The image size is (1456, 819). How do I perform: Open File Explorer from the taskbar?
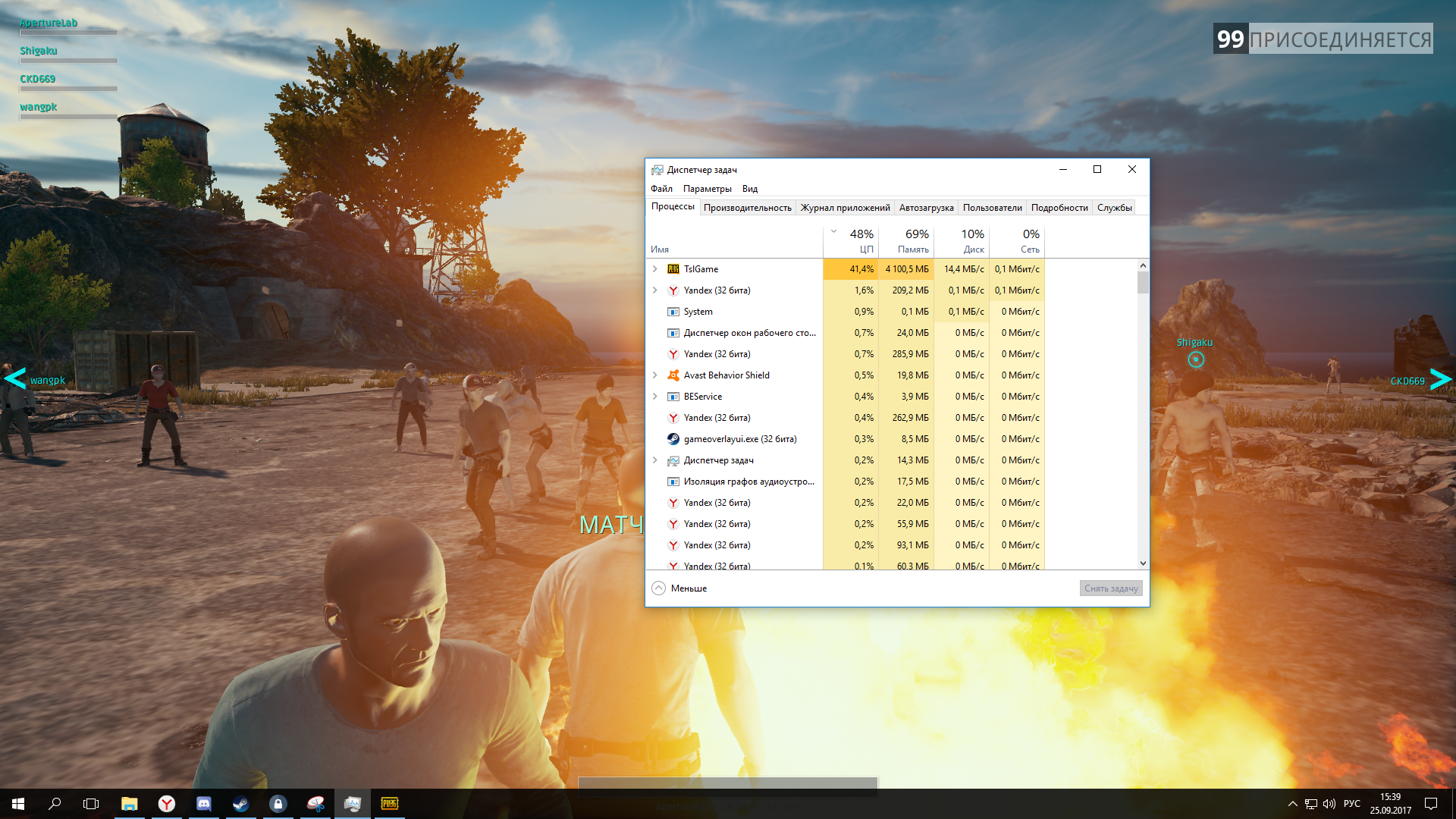click(x=130, y=804)
